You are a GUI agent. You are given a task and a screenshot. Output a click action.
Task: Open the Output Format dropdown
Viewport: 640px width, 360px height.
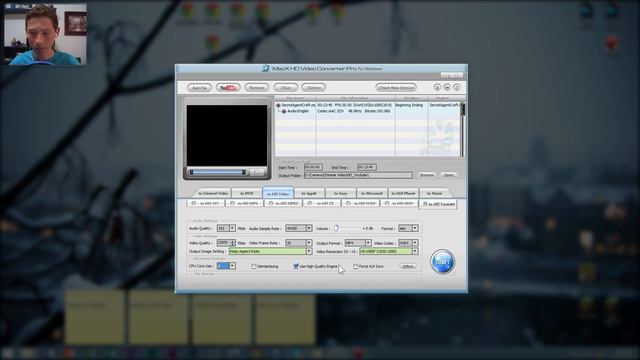tap(368, 243)
